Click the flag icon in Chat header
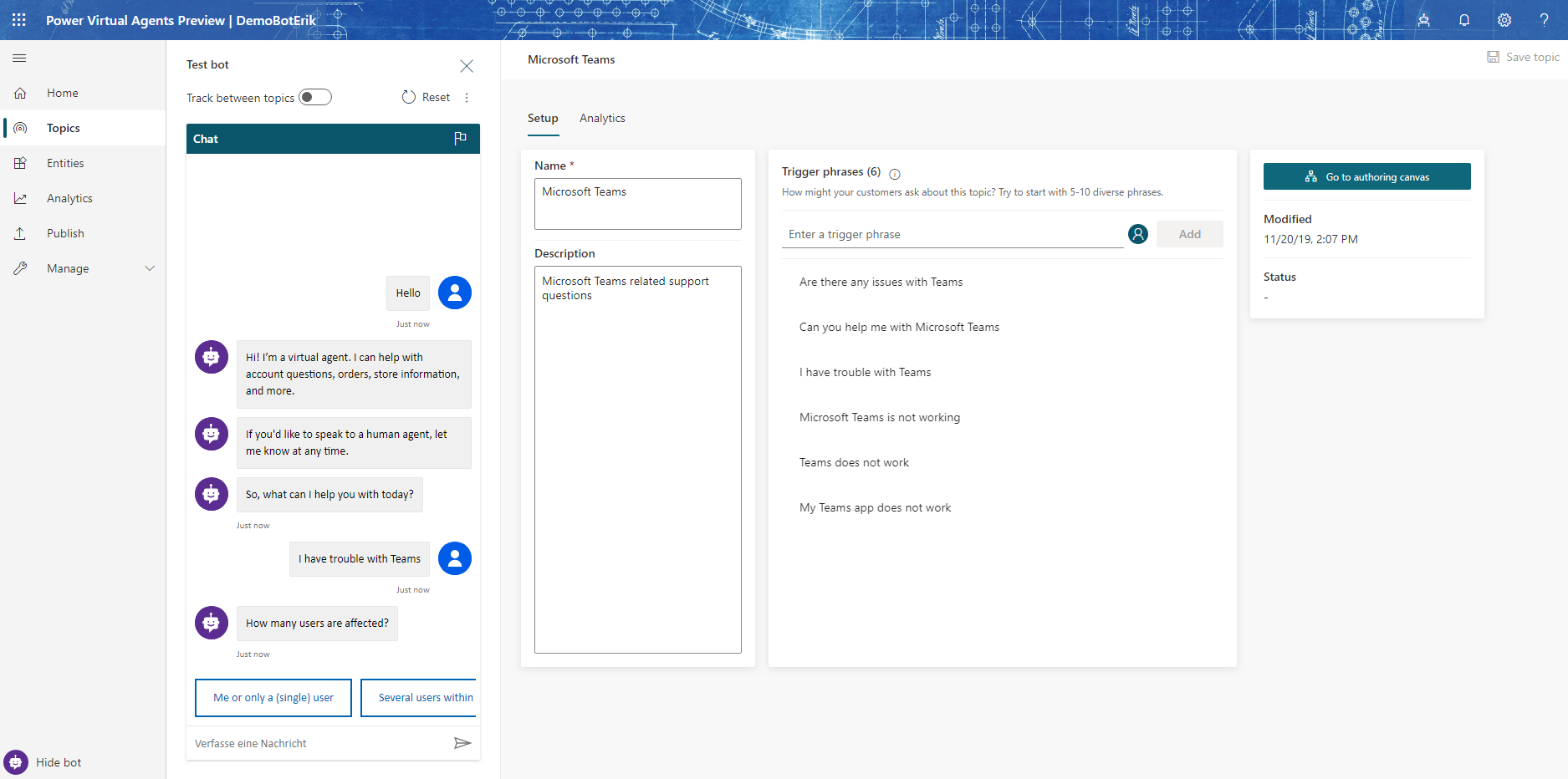The width and height of the screenshot is (1568, 779). coord(460,139)
